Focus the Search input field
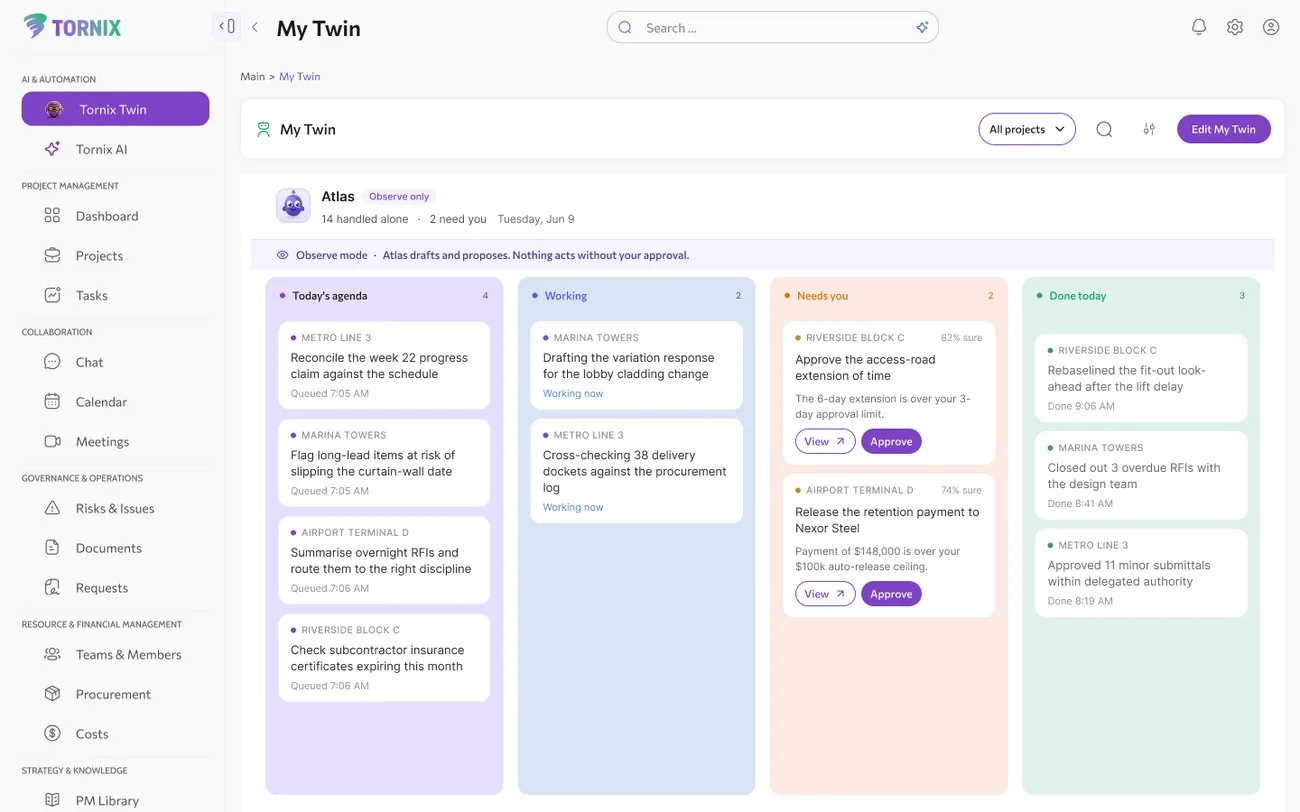 pyautogui.click(x=772, y=28)
